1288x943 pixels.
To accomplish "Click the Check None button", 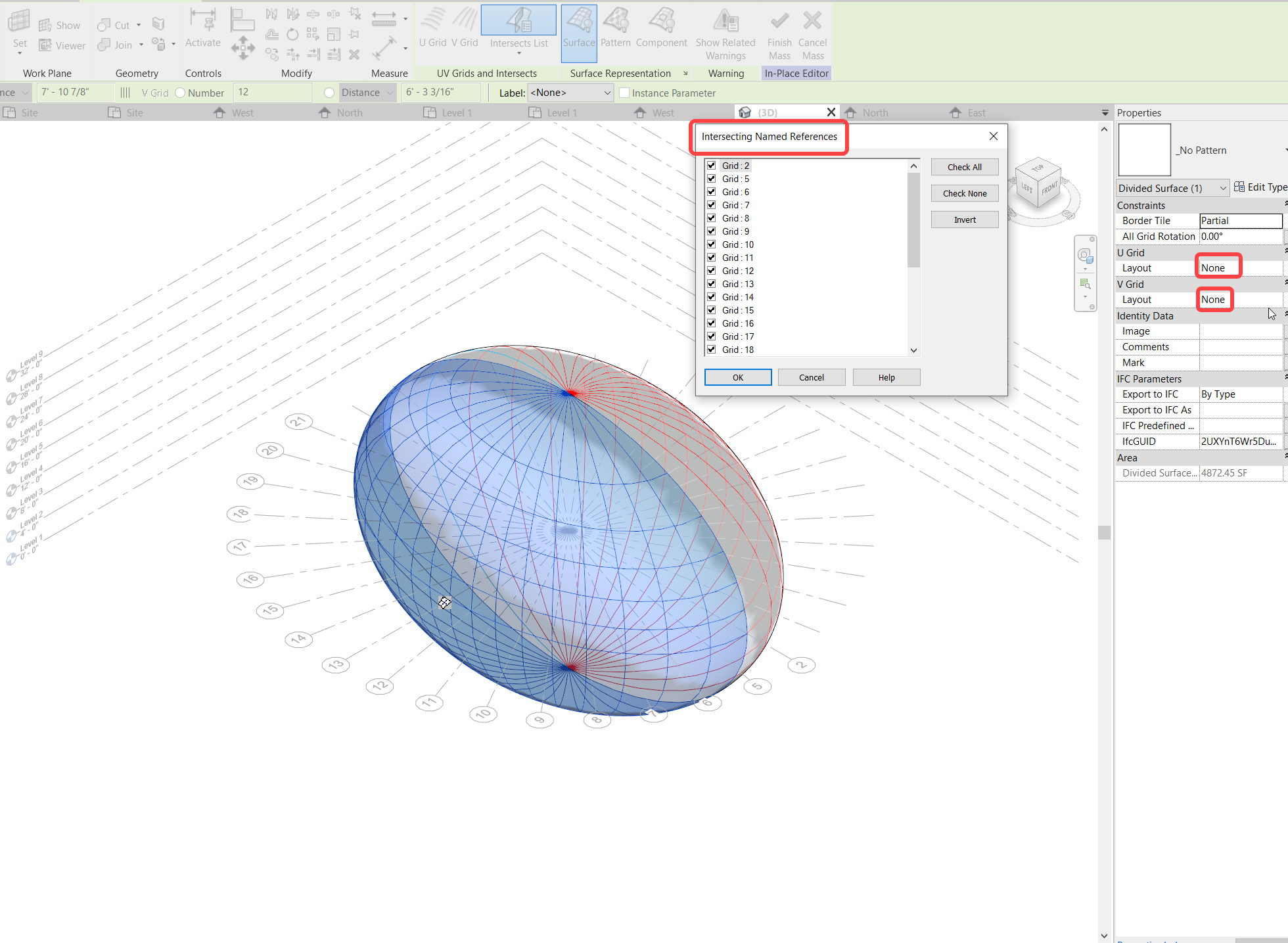I will coord(964,193).
